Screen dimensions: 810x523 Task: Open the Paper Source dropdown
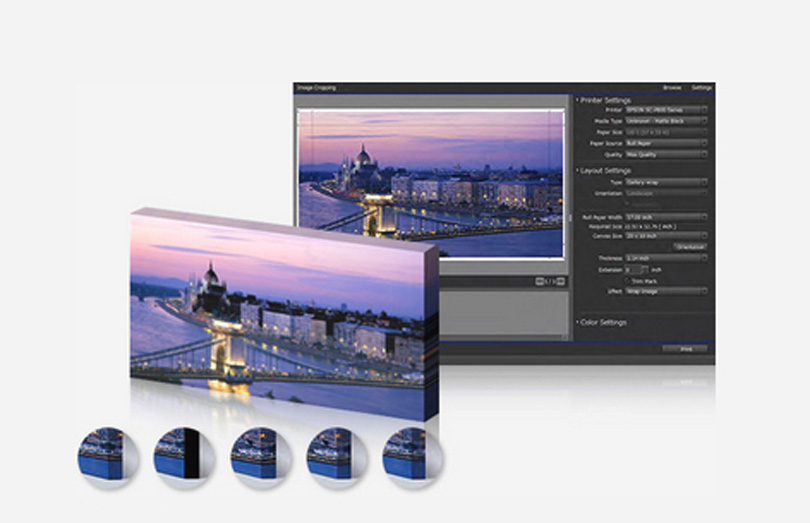pyautogui.click(x=666, y=143)
